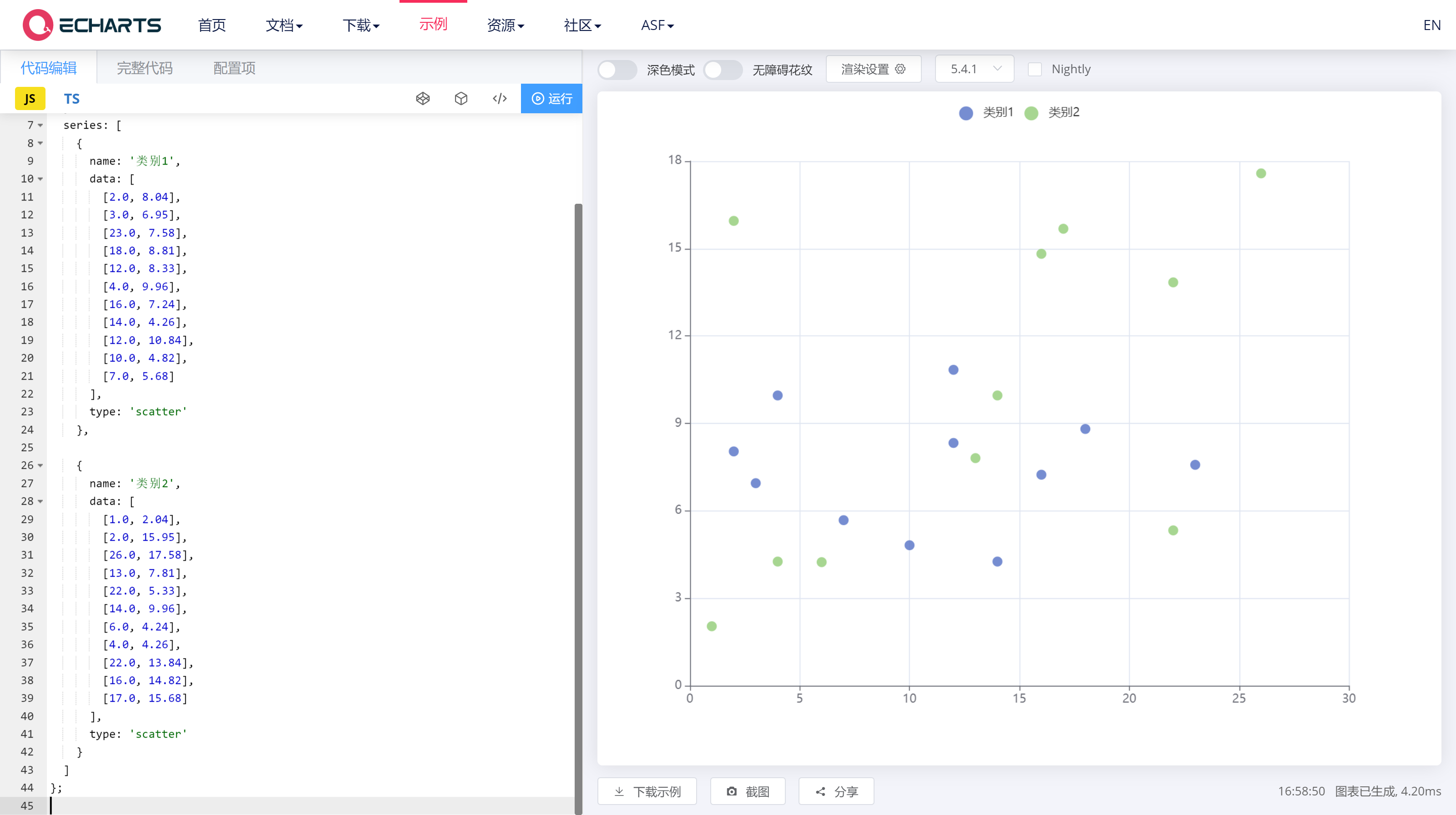
Task: Expand the 文档 navigation menu
Action: (x=284, y=25)
